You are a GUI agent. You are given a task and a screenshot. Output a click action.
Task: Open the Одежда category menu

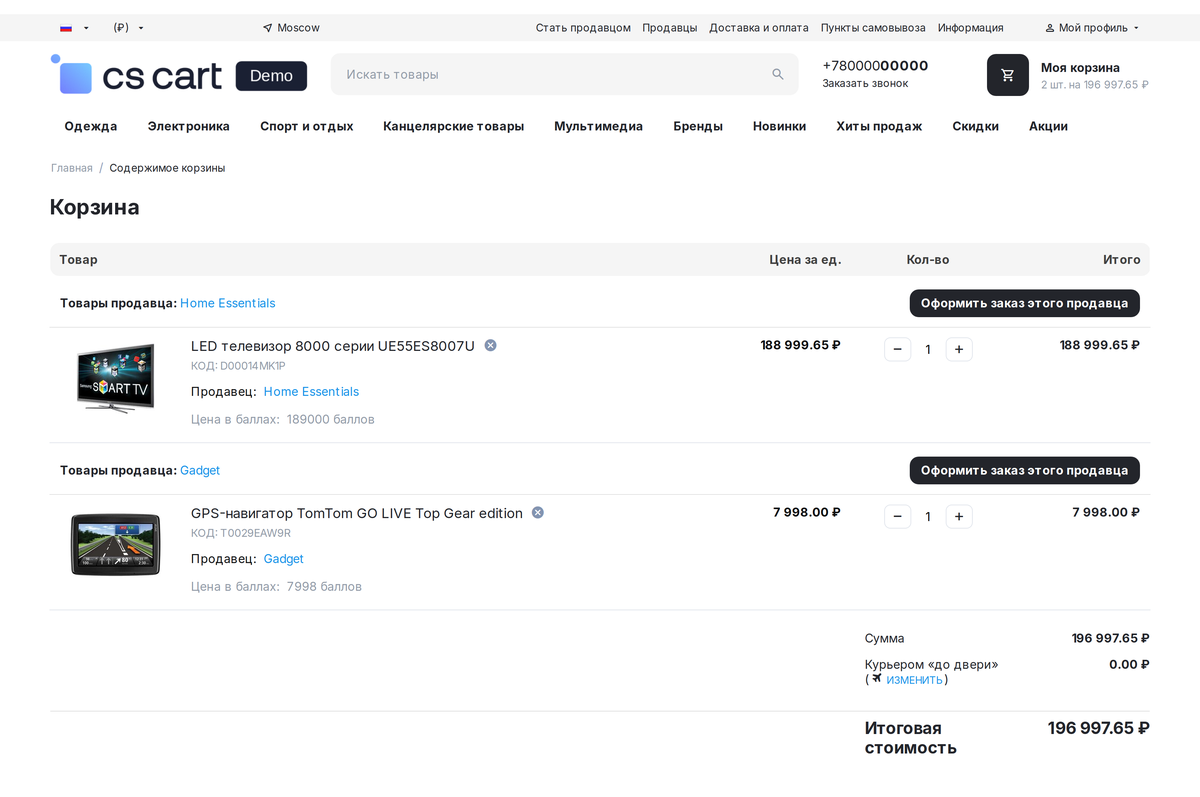click(x=91, y=126)
